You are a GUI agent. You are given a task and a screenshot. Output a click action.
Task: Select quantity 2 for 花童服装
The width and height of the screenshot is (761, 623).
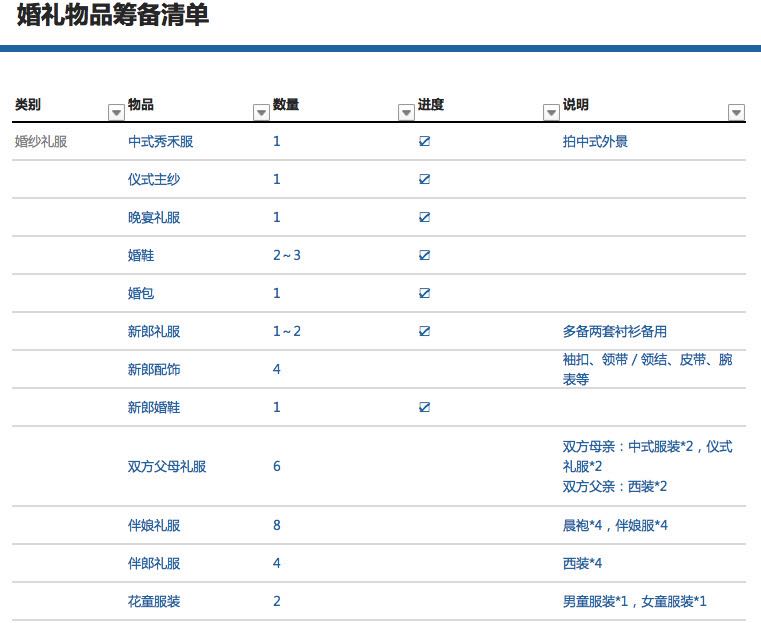277,601
